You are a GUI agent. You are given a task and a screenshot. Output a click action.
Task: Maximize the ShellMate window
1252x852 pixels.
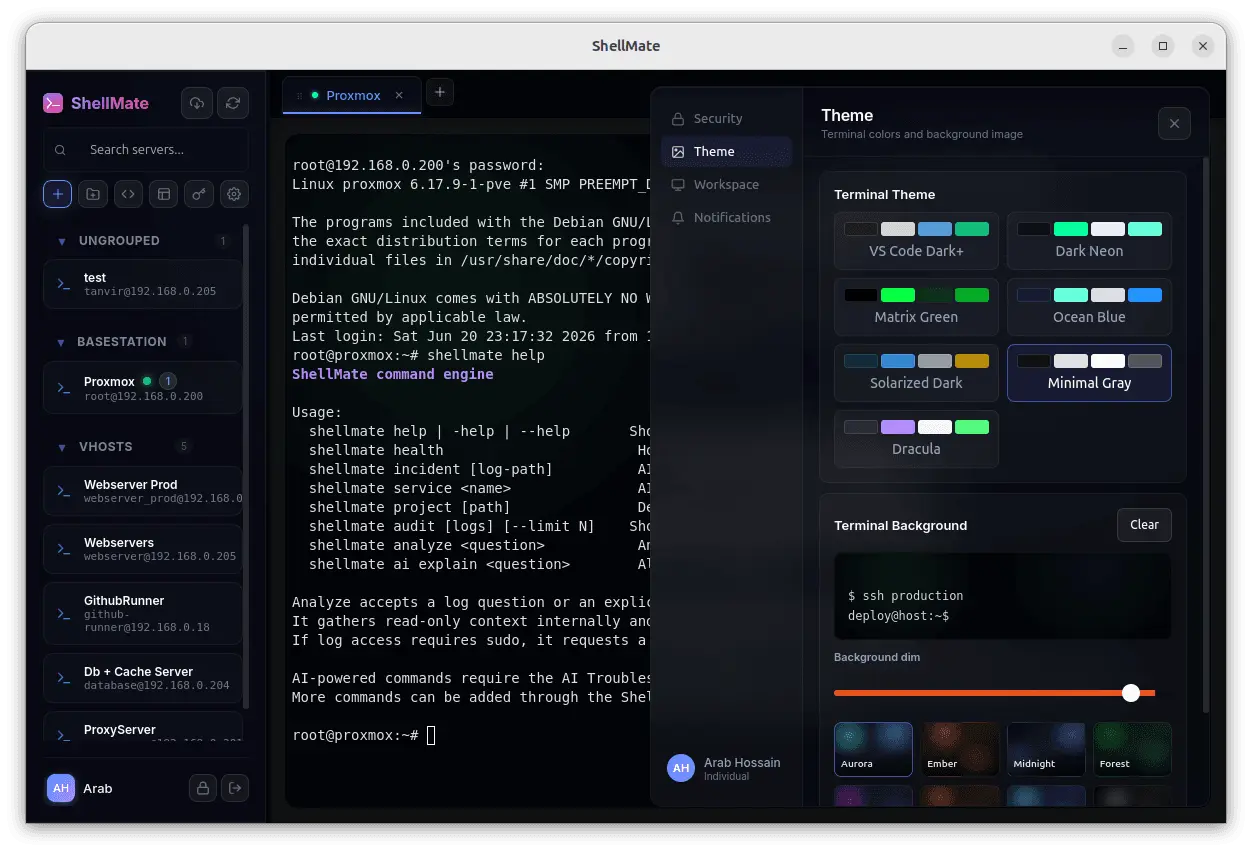pyautogui.click(x=1163, y=46)
